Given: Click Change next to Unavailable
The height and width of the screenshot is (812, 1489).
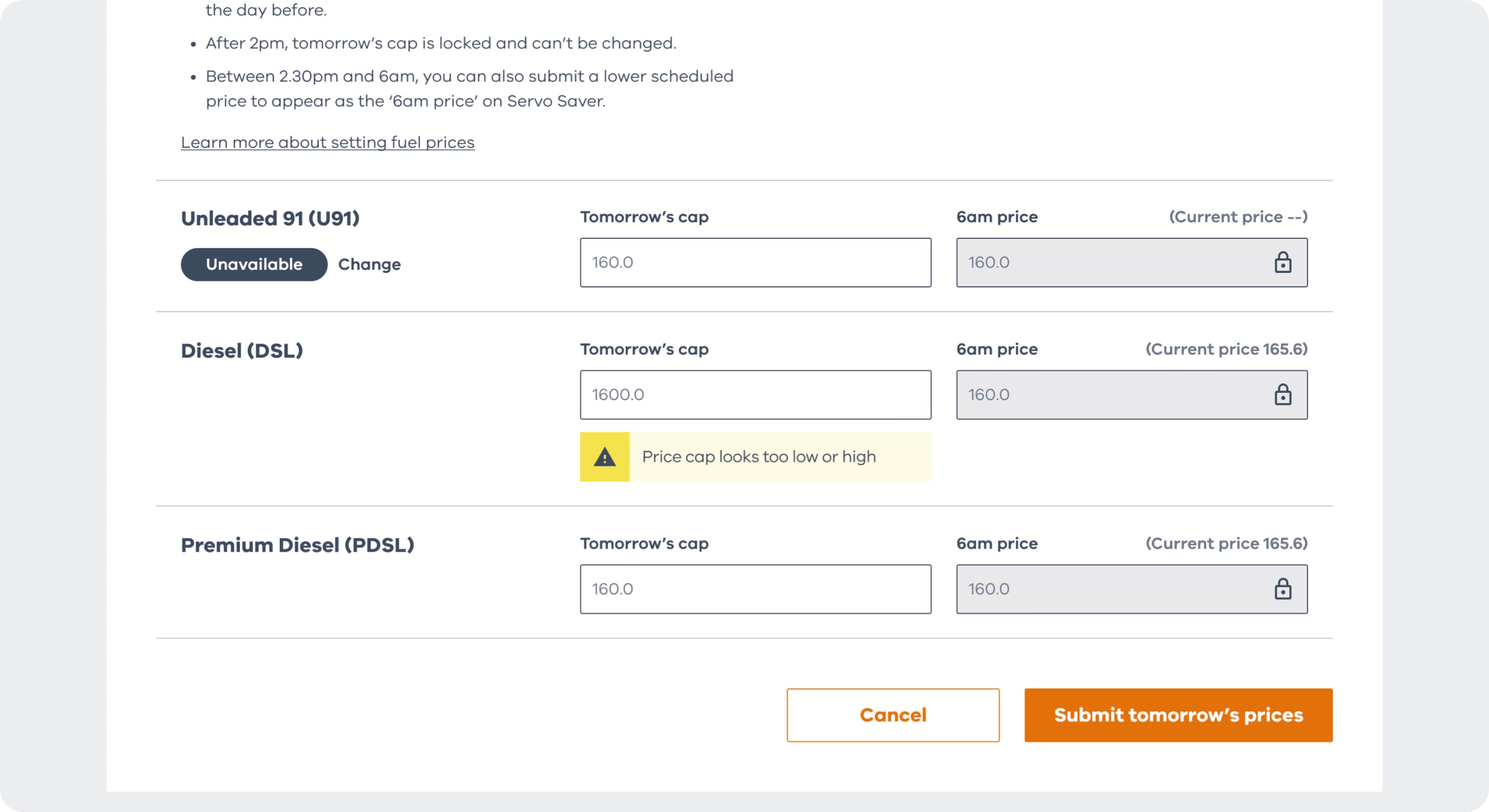Looking at the screenshot, I should (370, 265).
